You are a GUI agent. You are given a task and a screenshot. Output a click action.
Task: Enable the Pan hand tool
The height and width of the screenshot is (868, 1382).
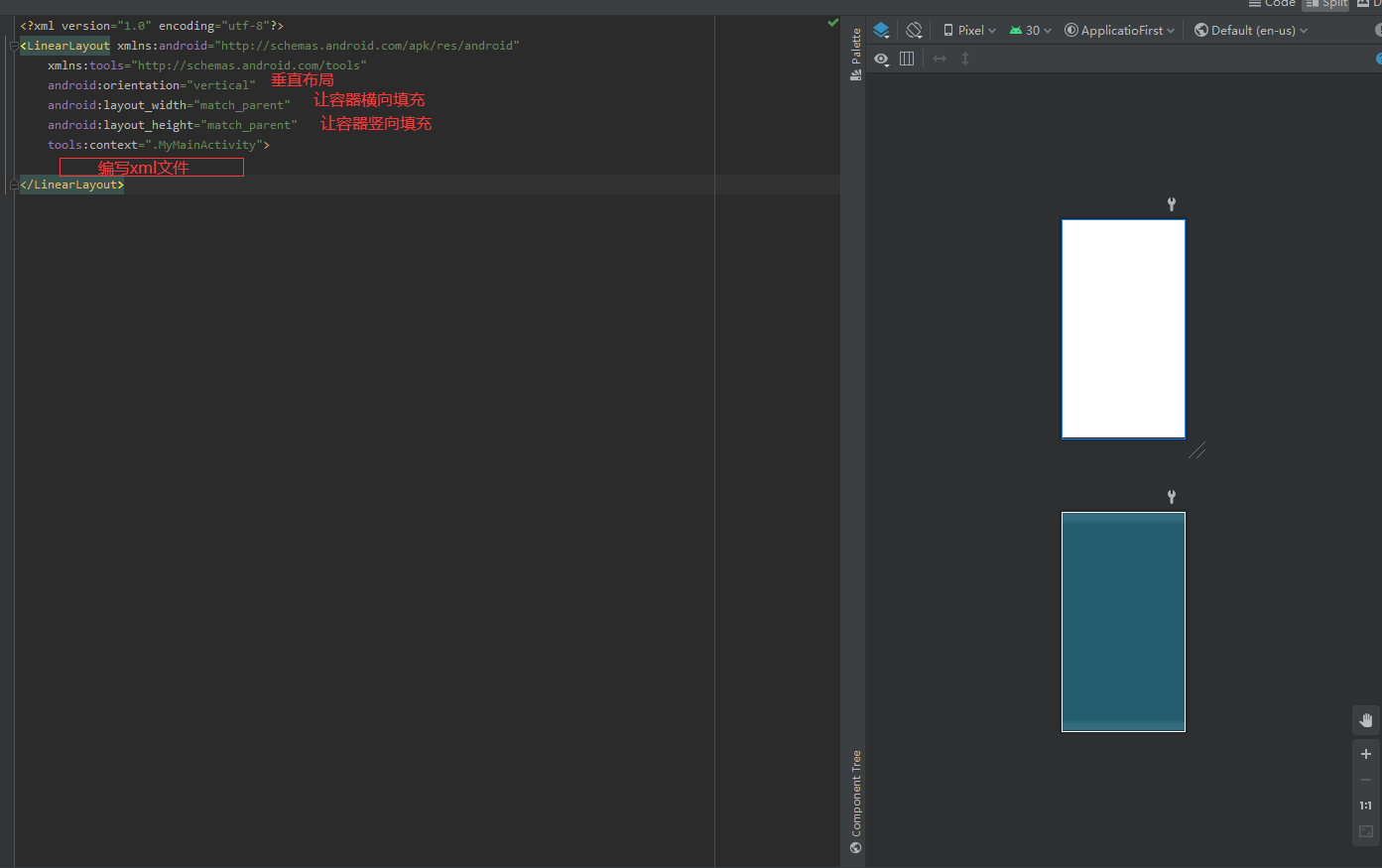tap(1366, 720)
